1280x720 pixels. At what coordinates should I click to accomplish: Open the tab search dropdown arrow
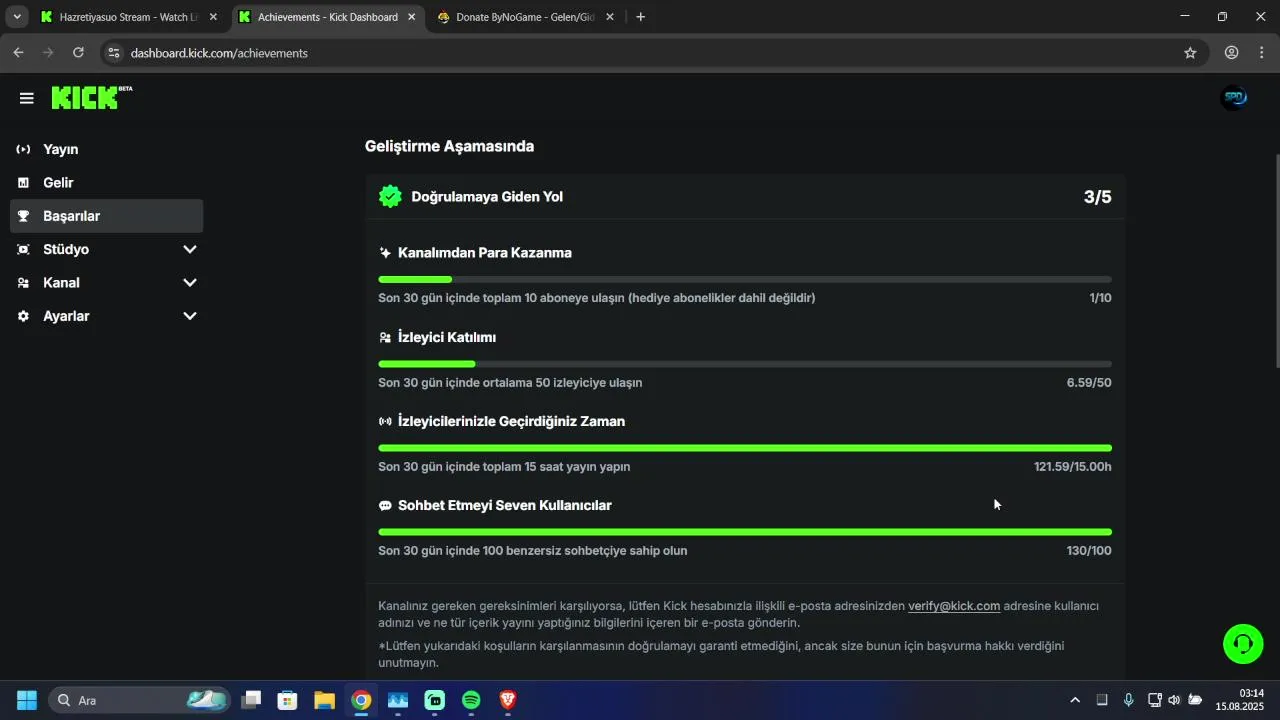(x=17, y=17)
